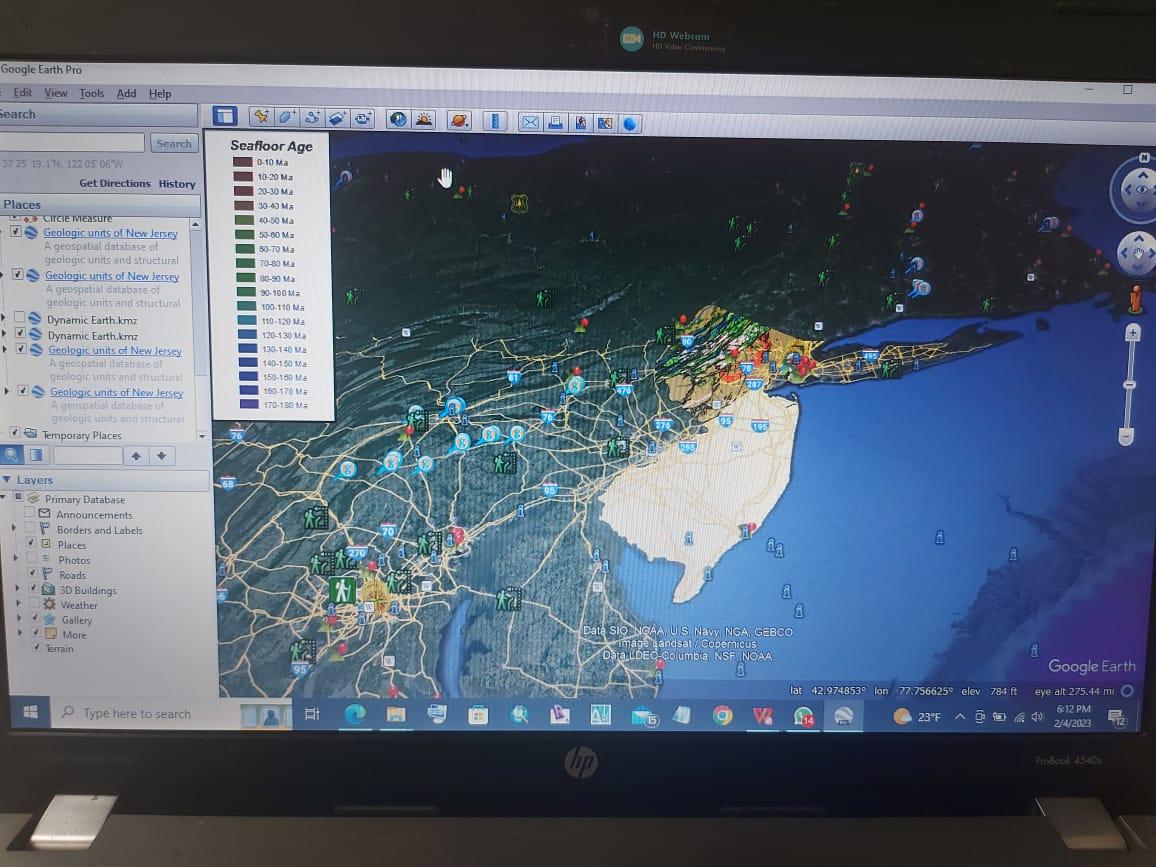The image size is (1156, 867).
Task: Enable the Weather layer checkbox
Action: [34, 603]
